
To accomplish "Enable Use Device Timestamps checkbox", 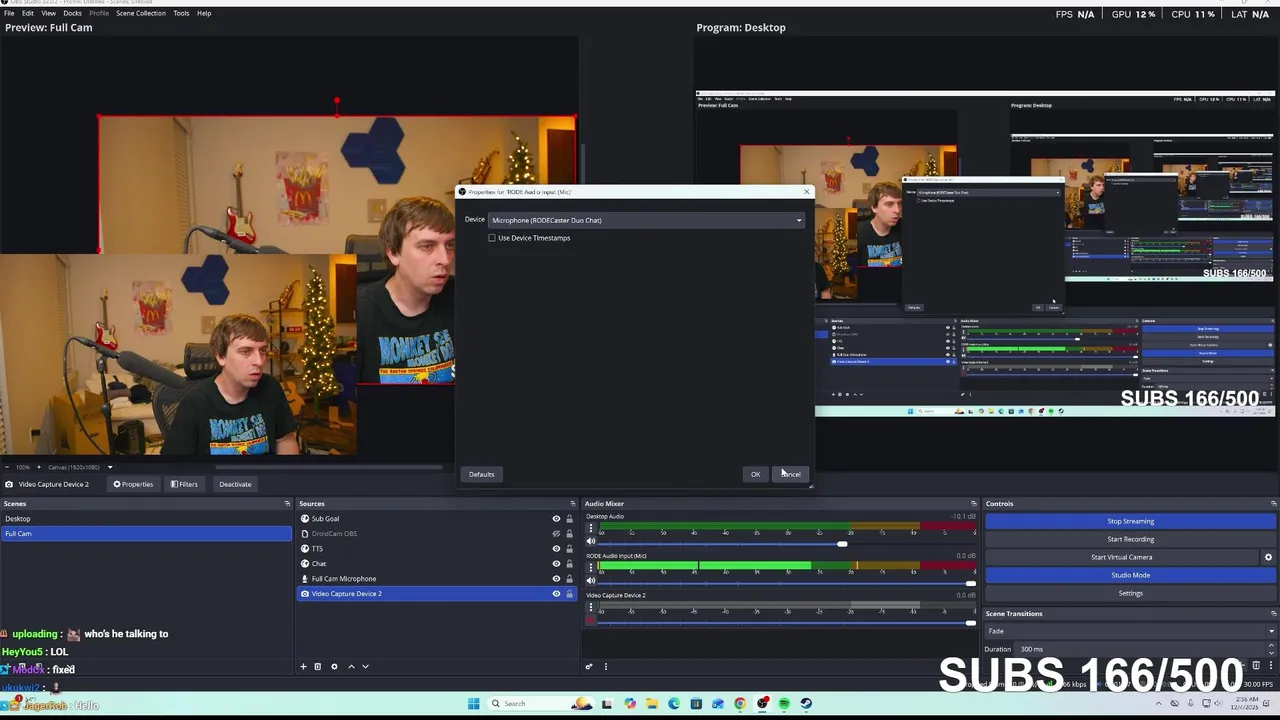I will [492, 238].
